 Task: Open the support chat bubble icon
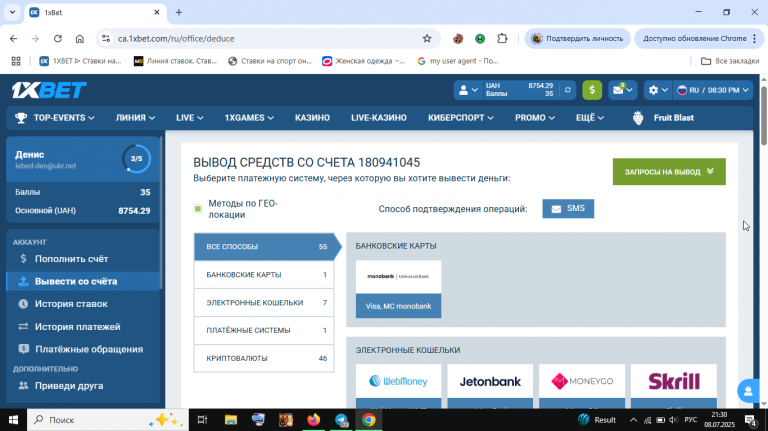tap(748, 391)
